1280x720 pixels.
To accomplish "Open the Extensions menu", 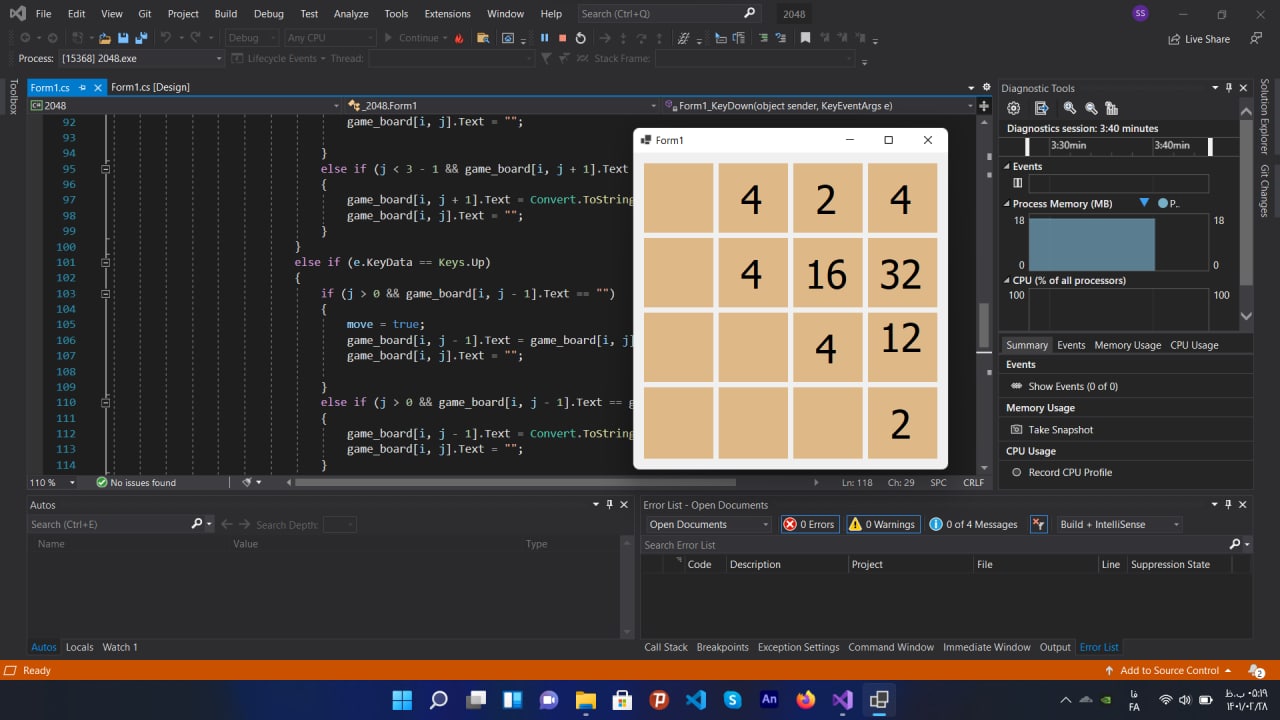I will tap(447, 14).
